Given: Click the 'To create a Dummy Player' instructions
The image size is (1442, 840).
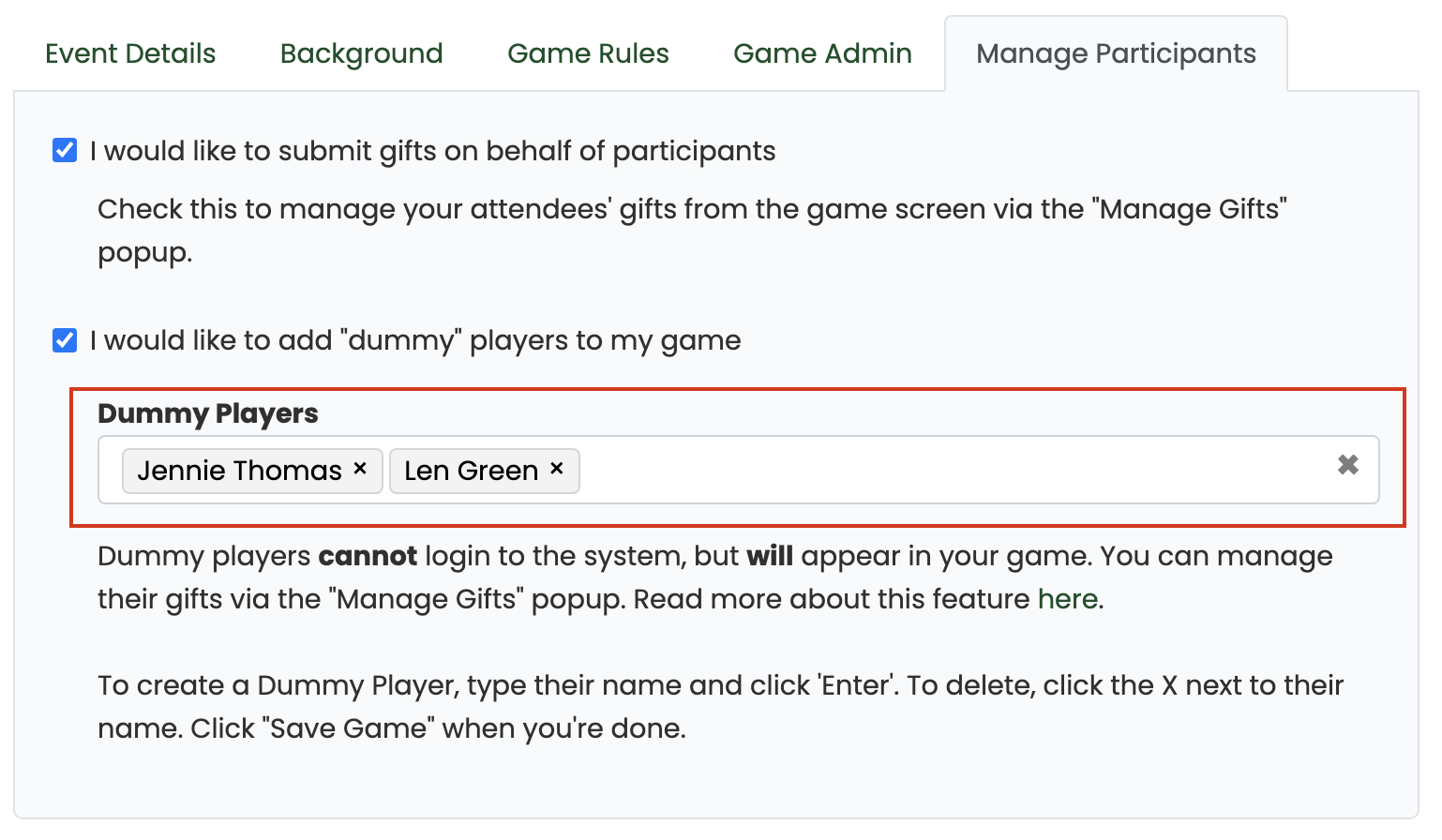Looking at the screenshot, I should click(720, 707).
